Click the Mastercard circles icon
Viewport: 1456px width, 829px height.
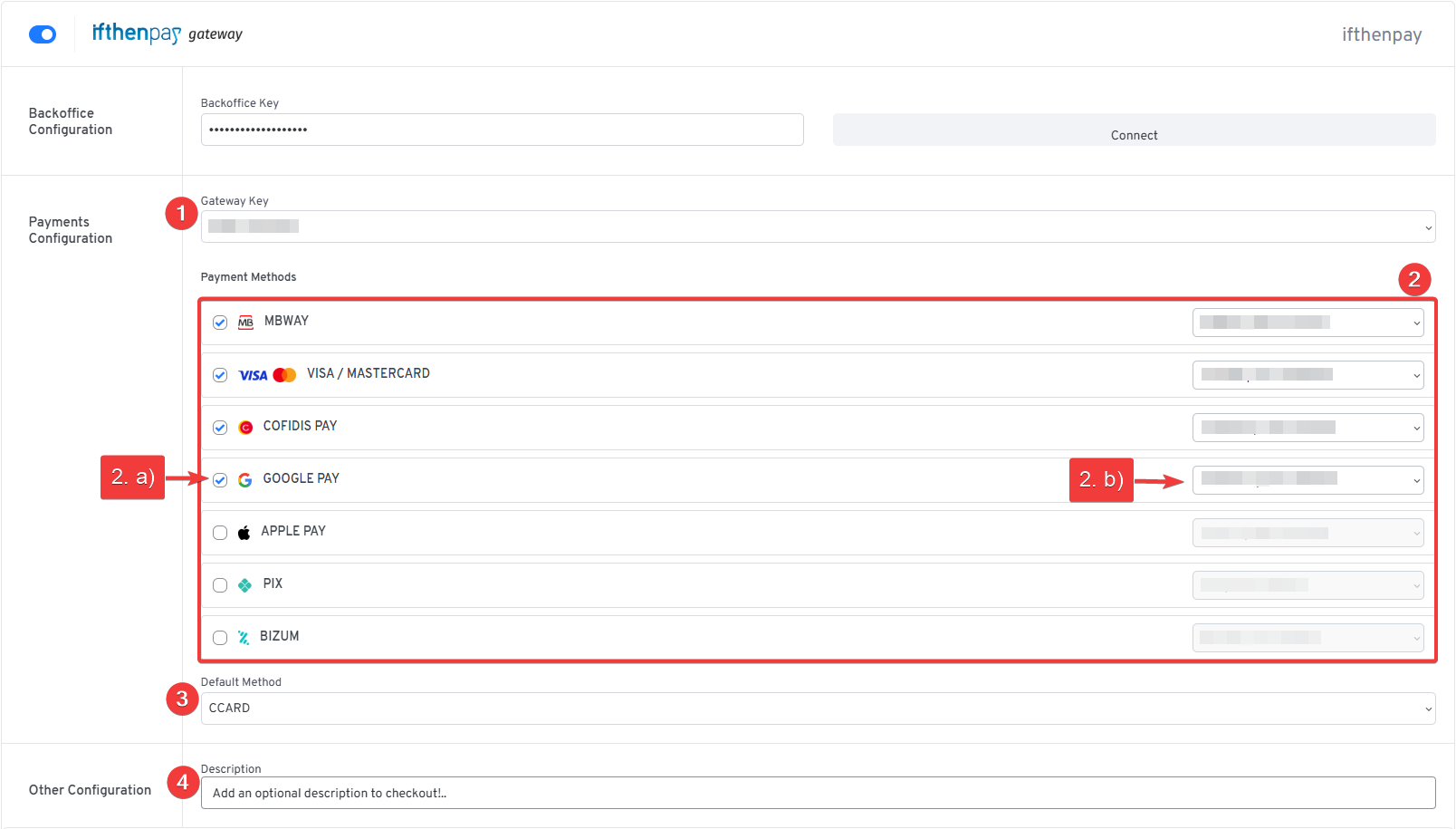[x=285, y=374]
